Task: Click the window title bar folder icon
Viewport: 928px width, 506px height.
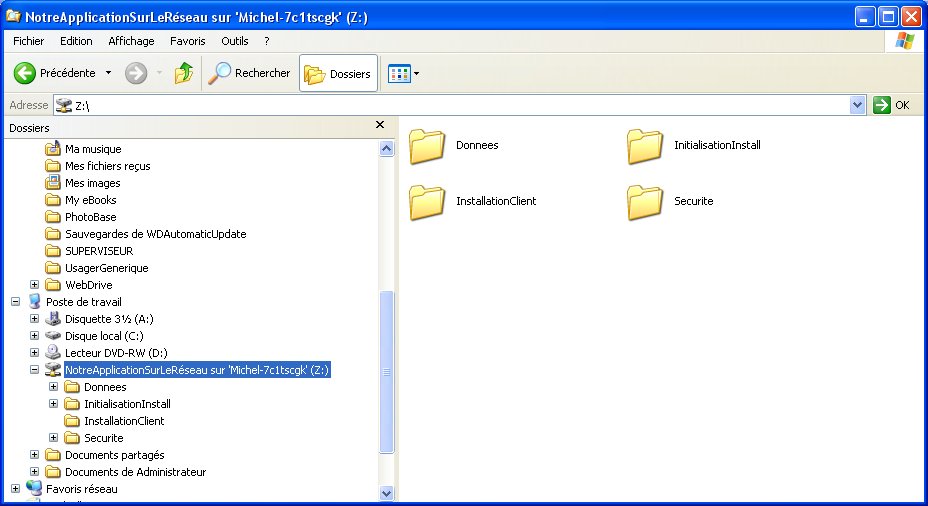Action: (13, 16)
